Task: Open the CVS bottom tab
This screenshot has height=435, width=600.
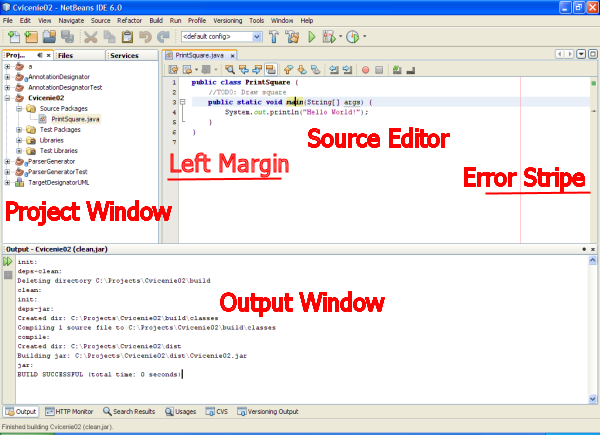Action: point(217,412)
